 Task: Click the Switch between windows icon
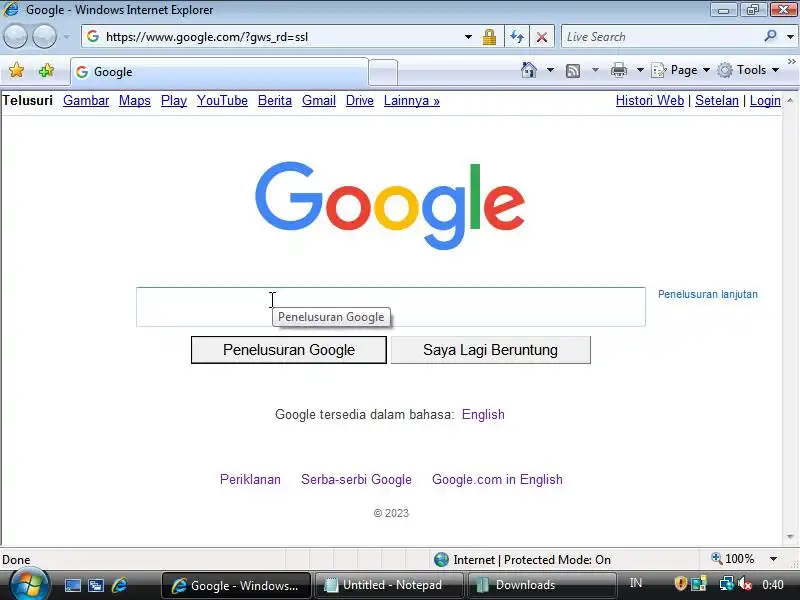pos(96,586)
